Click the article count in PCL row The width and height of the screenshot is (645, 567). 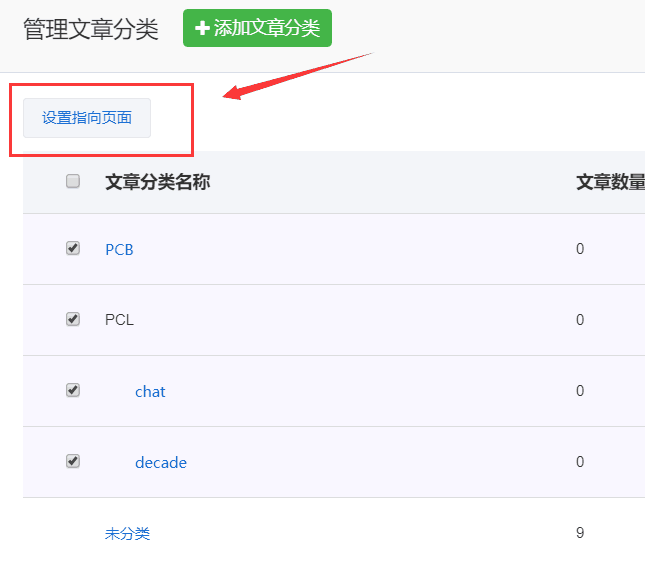coord(580,320)
